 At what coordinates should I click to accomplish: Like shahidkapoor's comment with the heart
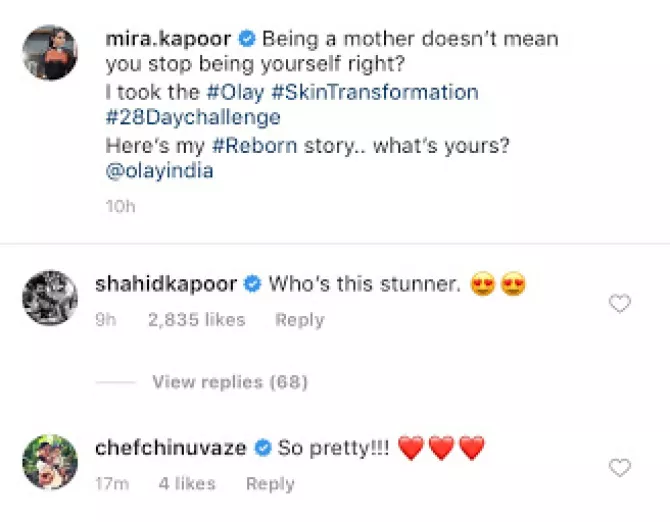tap(620, 303)
